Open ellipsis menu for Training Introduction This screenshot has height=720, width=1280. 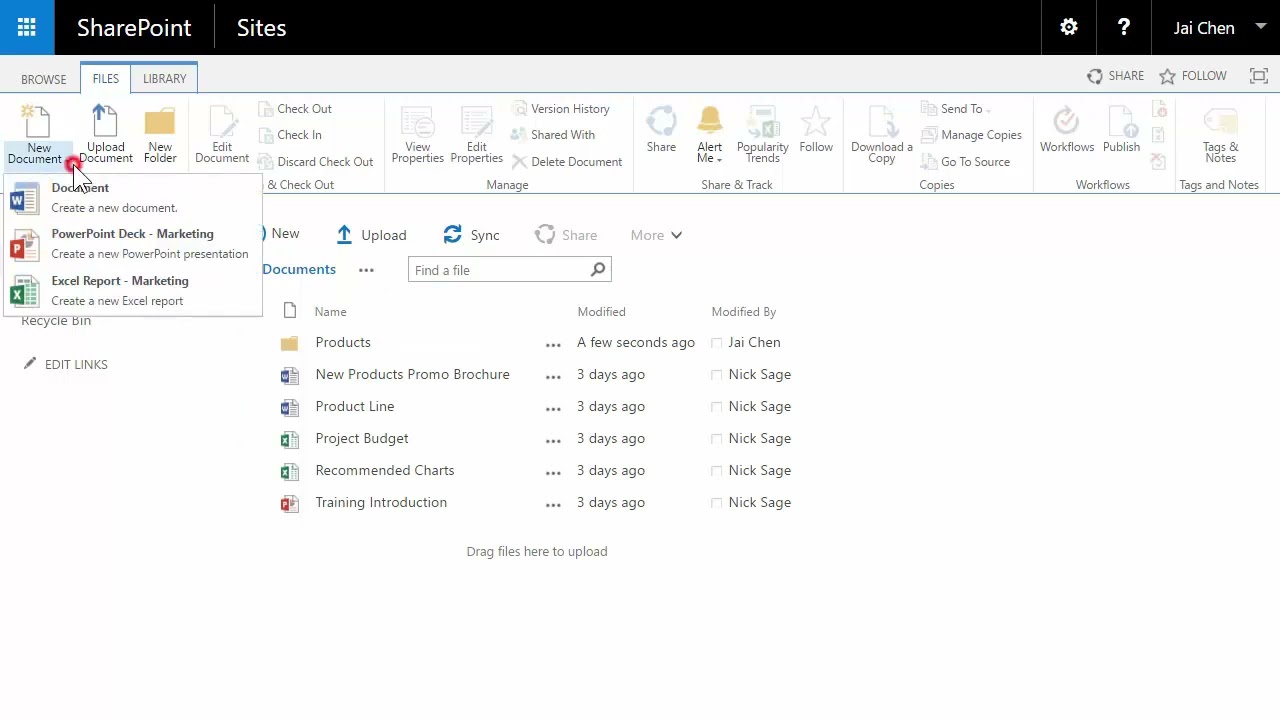click(553, 504)
